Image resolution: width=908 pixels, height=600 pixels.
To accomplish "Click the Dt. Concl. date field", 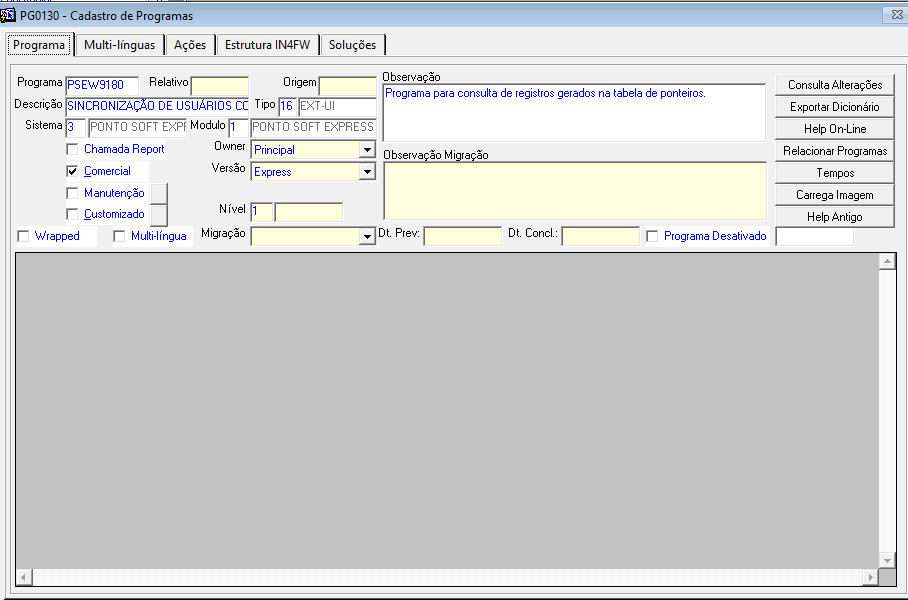I will click(601, 236).
